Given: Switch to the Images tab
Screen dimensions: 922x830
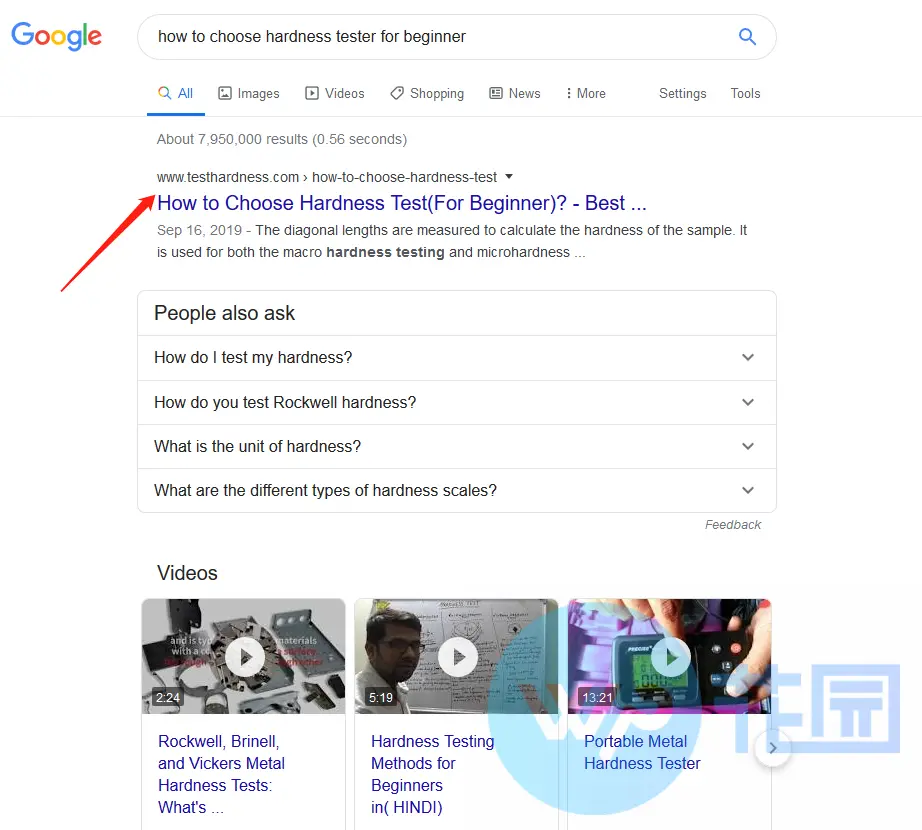Looking at the screenshot, I should coord(249,93).
